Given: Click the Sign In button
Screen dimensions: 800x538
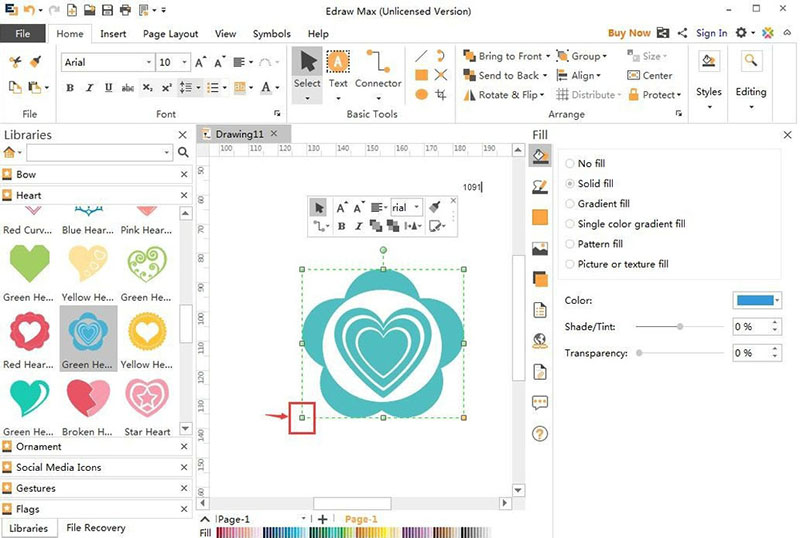Looking at the screenshot, I should pos(711,33).
